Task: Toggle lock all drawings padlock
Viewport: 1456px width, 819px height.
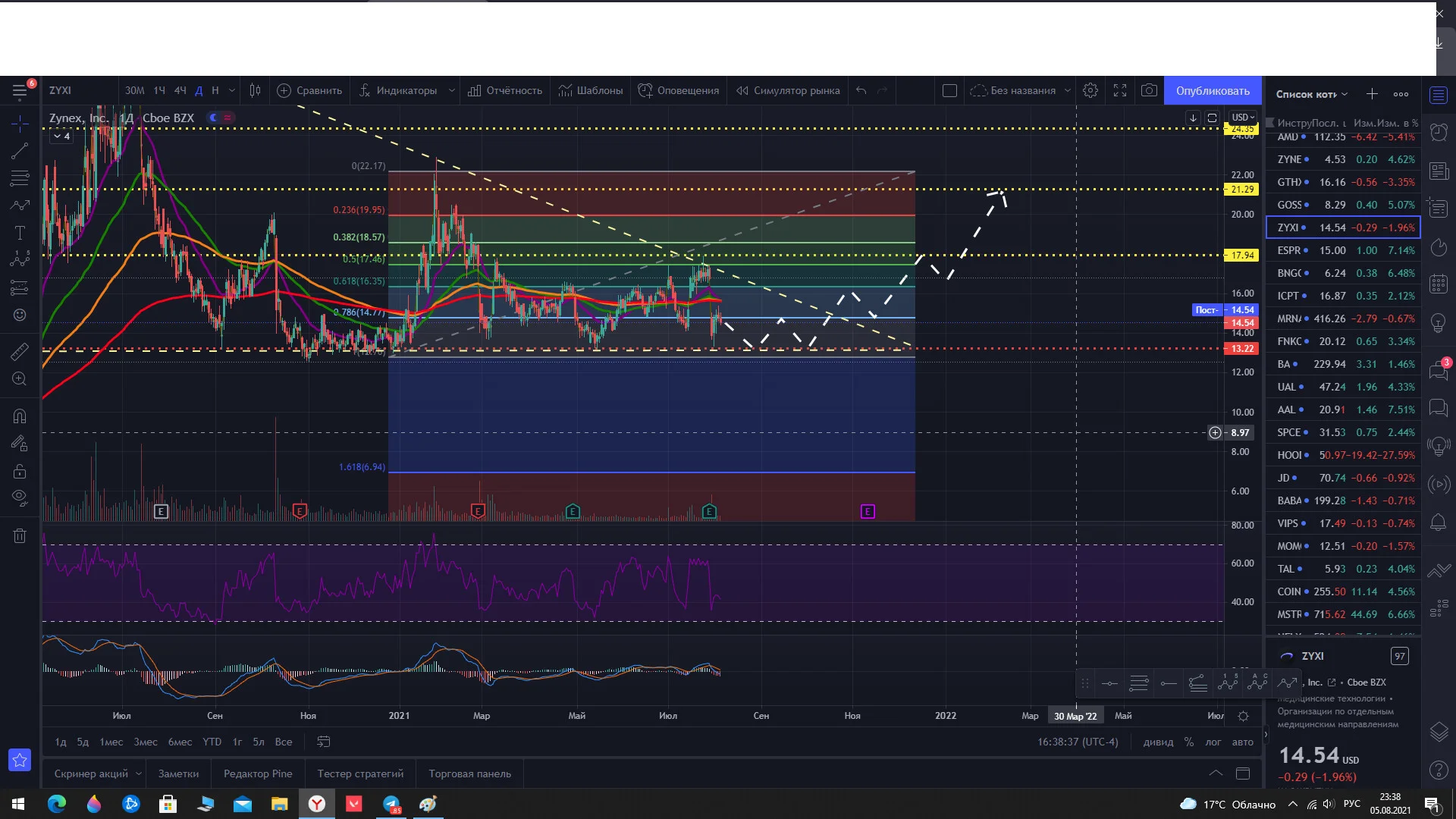Action: (20, 472)
